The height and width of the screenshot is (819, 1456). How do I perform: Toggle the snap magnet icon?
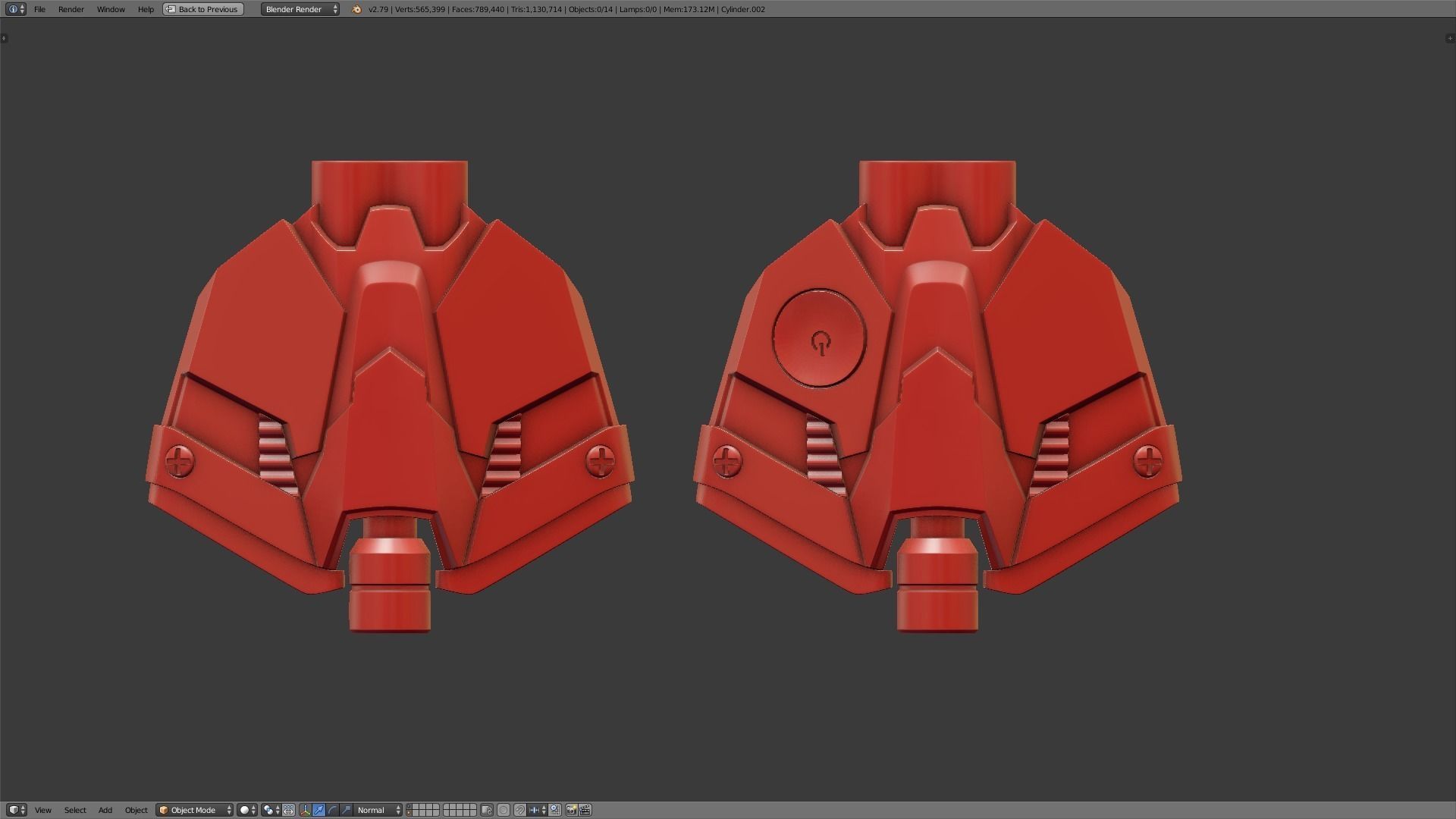click(520, 810)
